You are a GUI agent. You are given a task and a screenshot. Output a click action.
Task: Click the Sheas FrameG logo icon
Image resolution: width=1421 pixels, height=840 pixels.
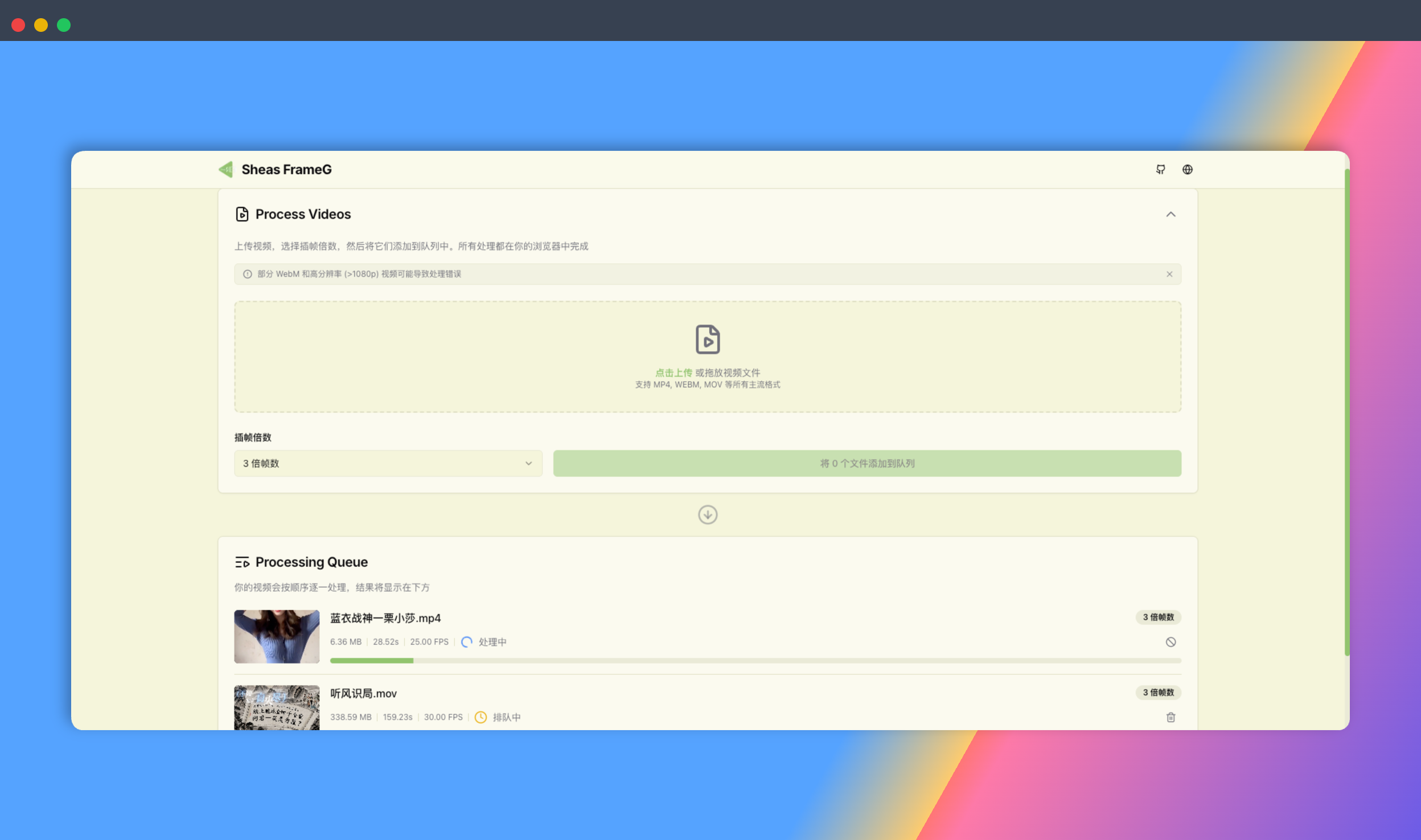click(x=226, y=170)
